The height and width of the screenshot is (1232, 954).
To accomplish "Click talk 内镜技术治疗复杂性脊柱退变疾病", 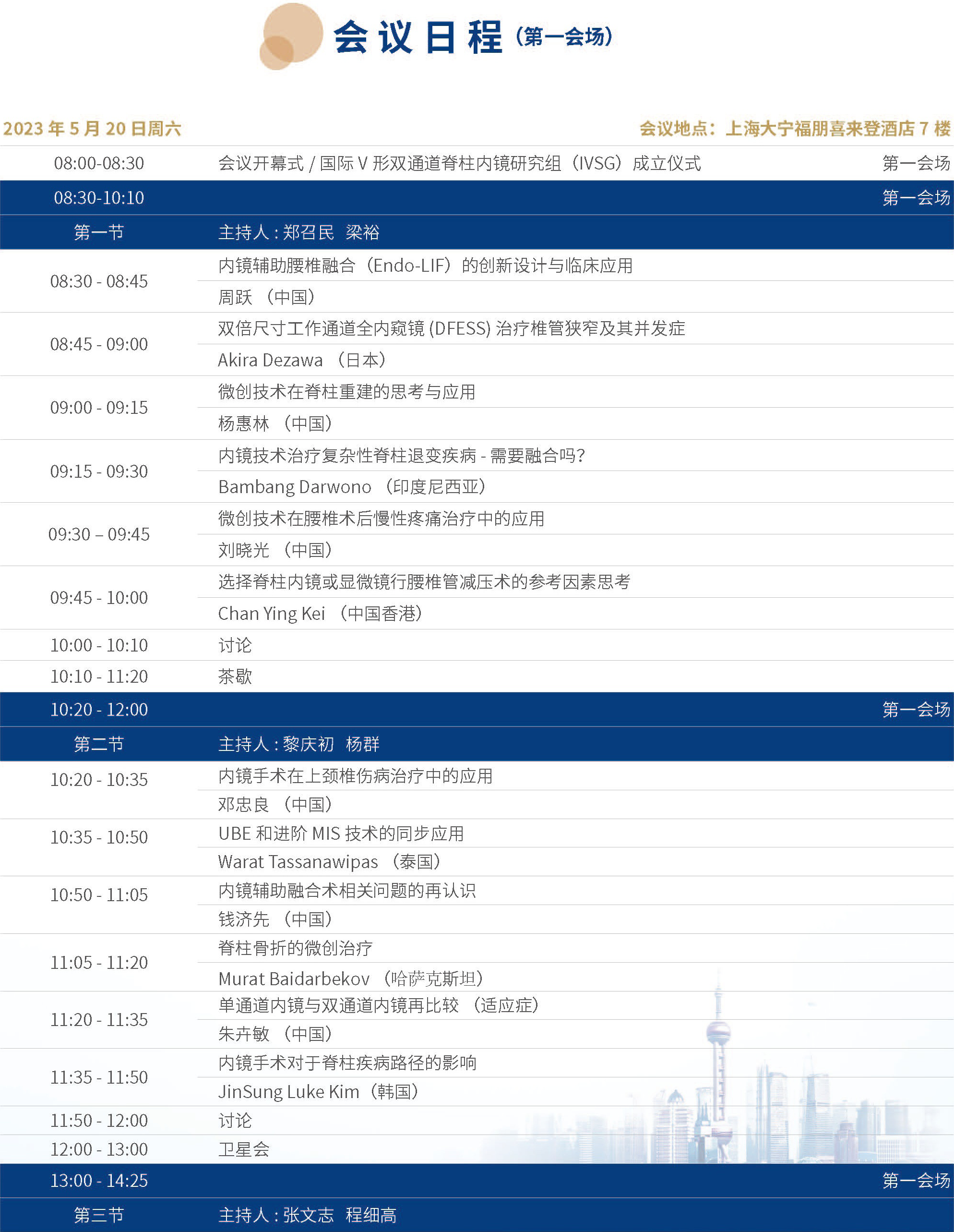I will (x=402, y=455).
